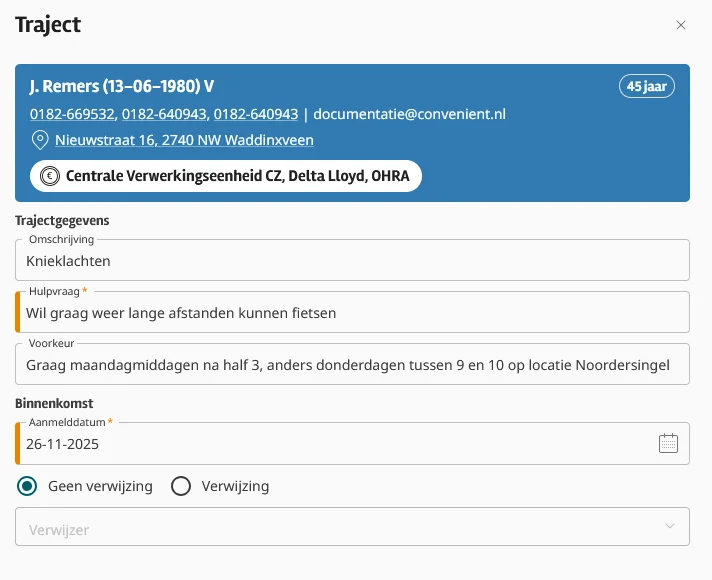Click into the Hulpvraag text field
The image size is (712, 580).
352,313
